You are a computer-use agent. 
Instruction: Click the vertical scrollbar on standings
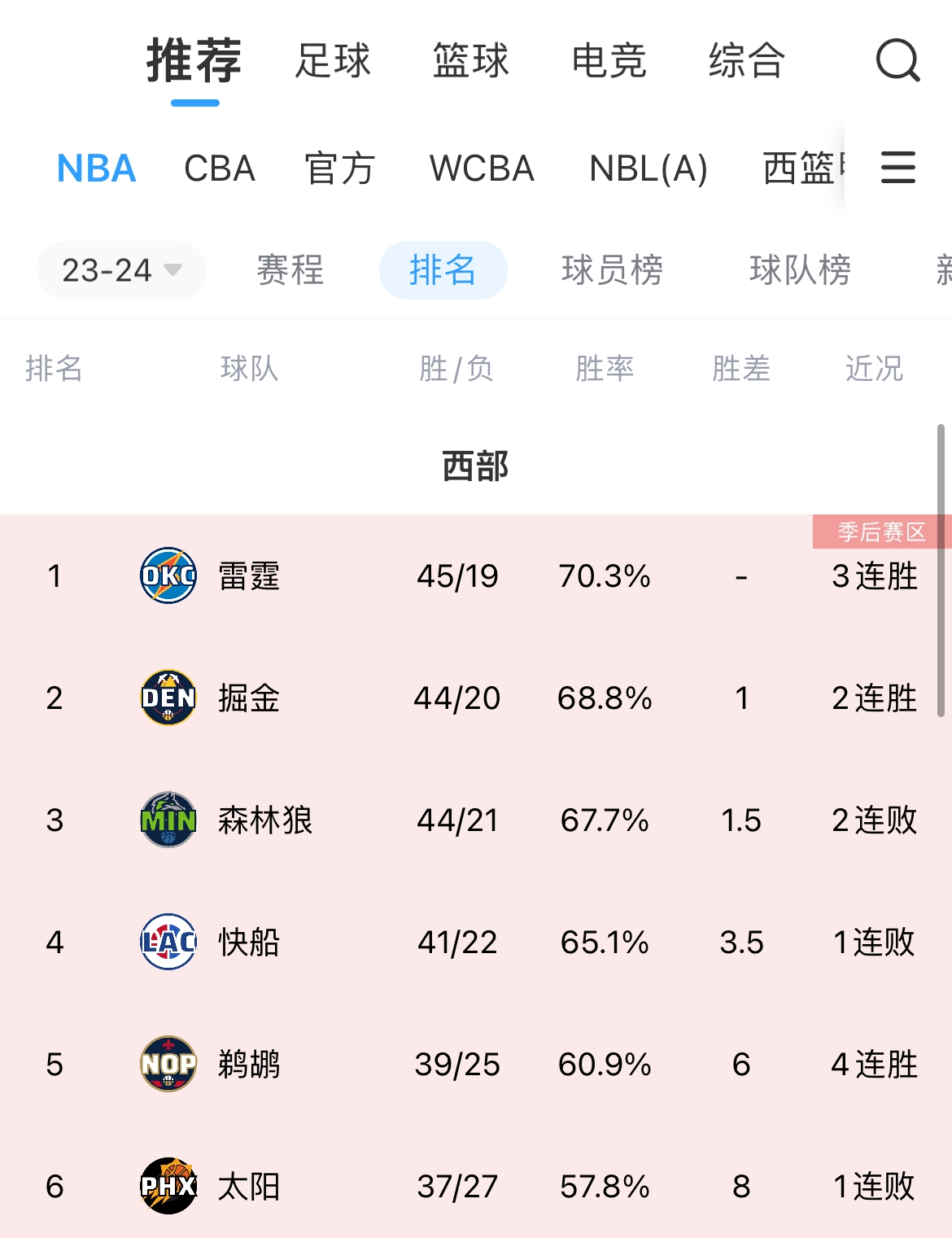[941, 570]
